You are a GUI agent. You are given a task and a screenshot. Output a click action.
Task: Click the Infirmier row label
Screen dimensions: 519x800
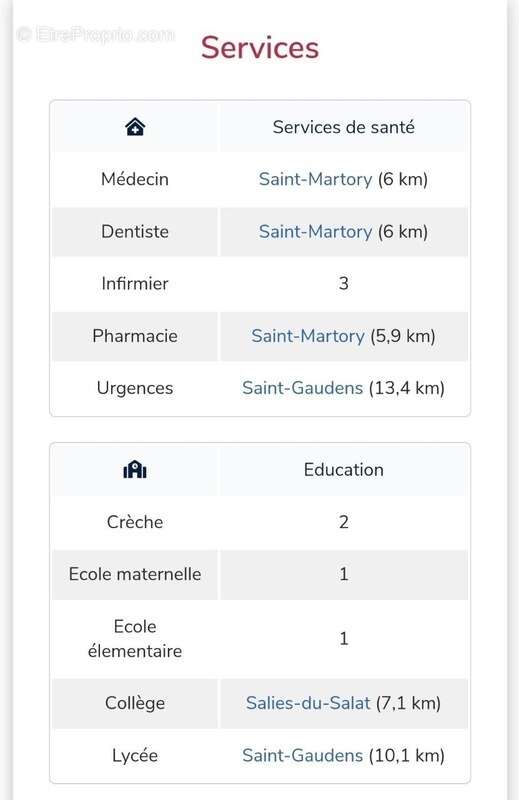click(135, 284)
